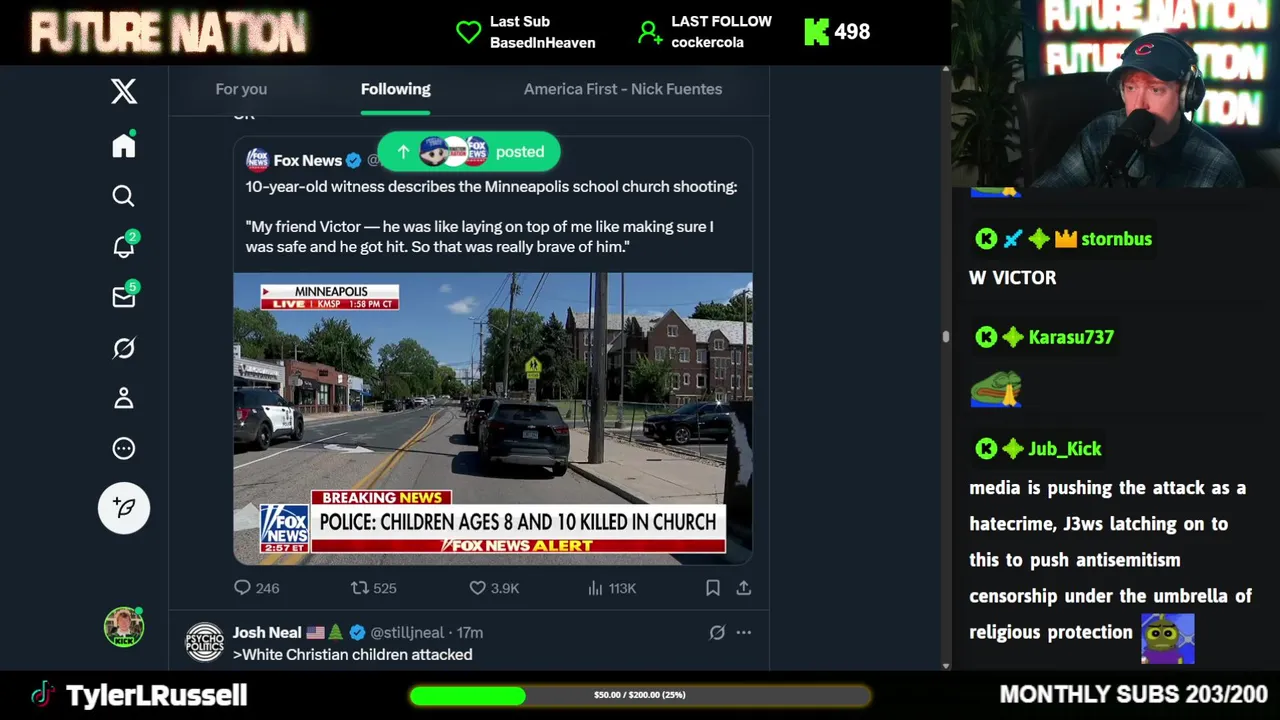The image size is (1280, 720).
Task: Click the feed scrollbar thumb
Action: tap(946, 337)
